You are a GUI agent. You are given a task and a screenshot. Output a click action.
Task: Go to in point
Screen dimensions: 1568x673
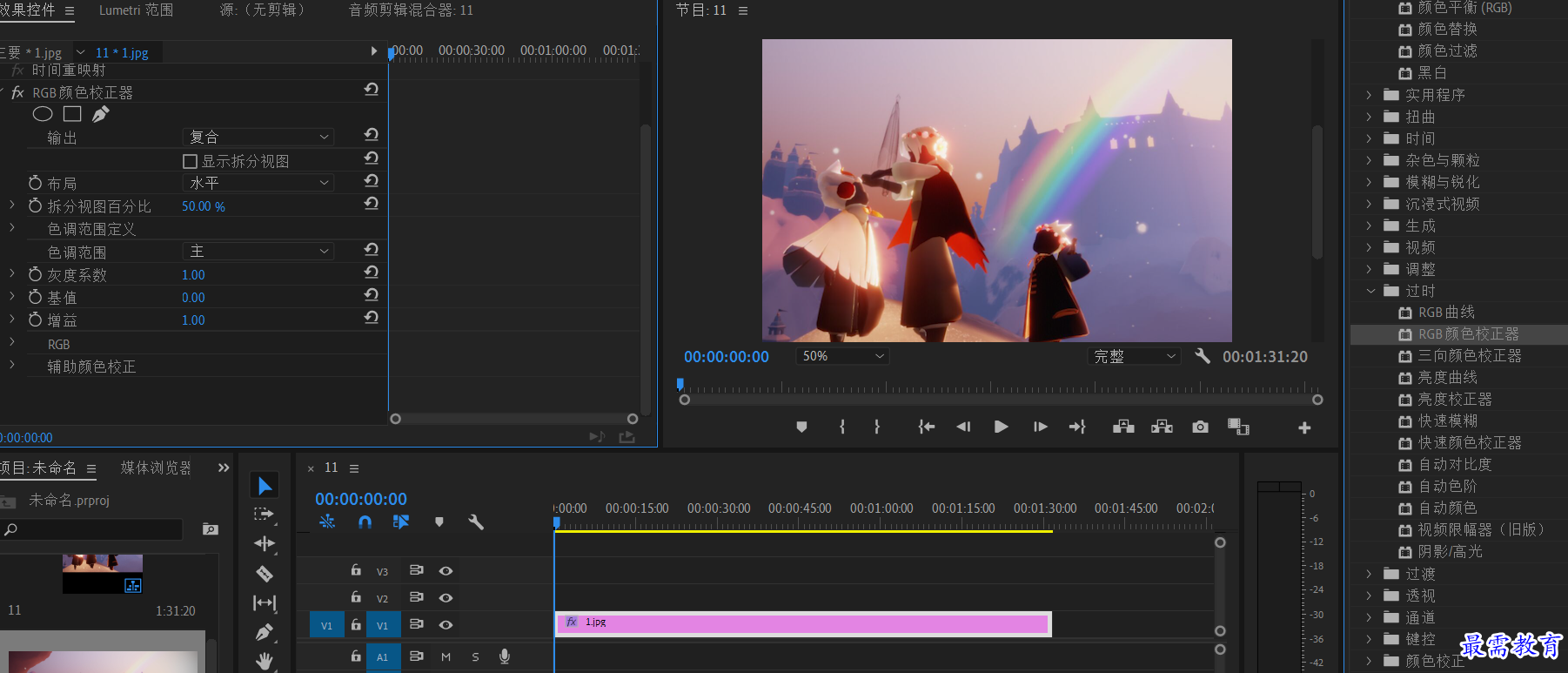coord(927,427)
